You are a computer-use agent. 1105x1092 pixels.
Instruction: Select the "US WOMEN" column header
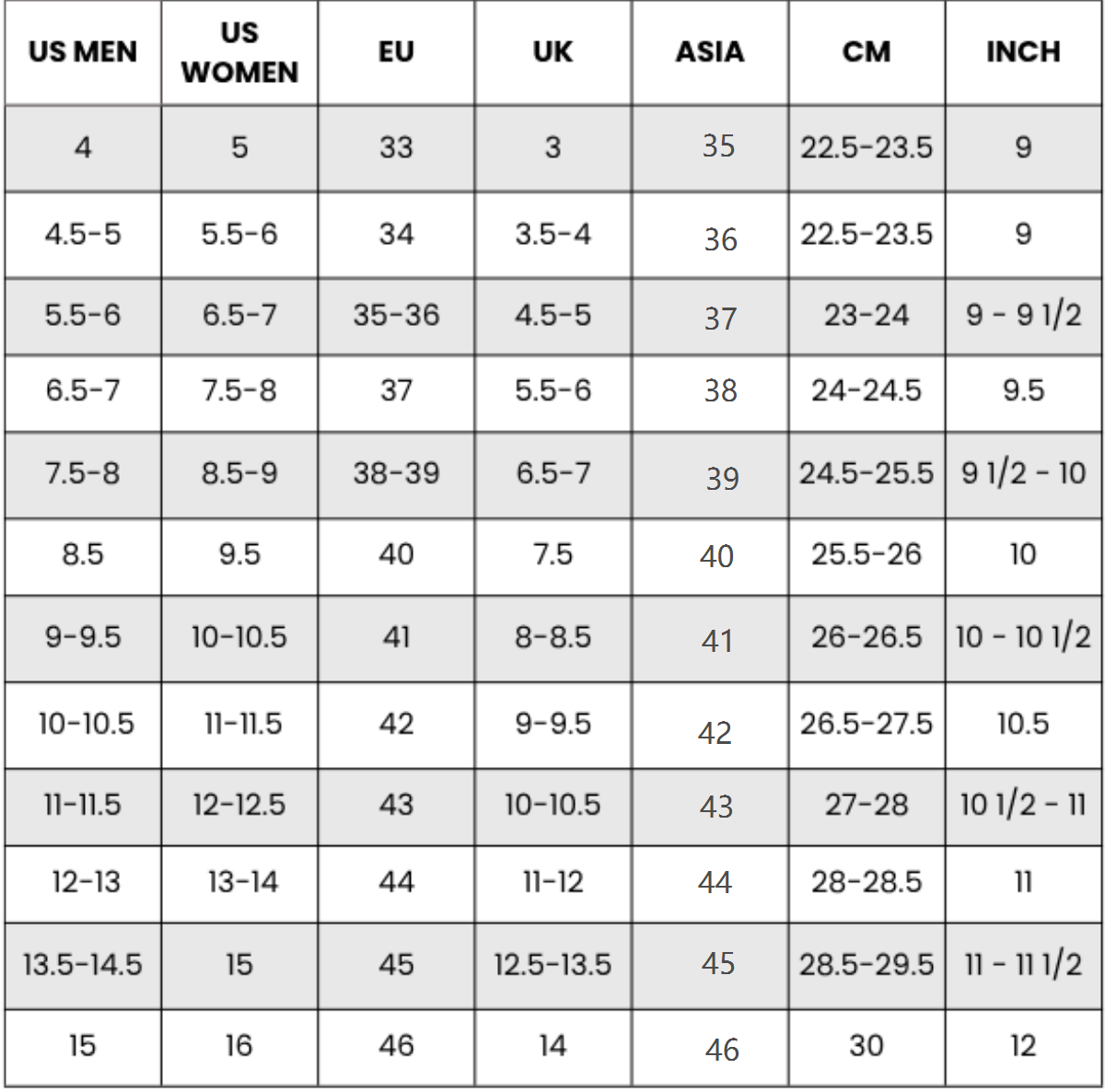[239, 52]
